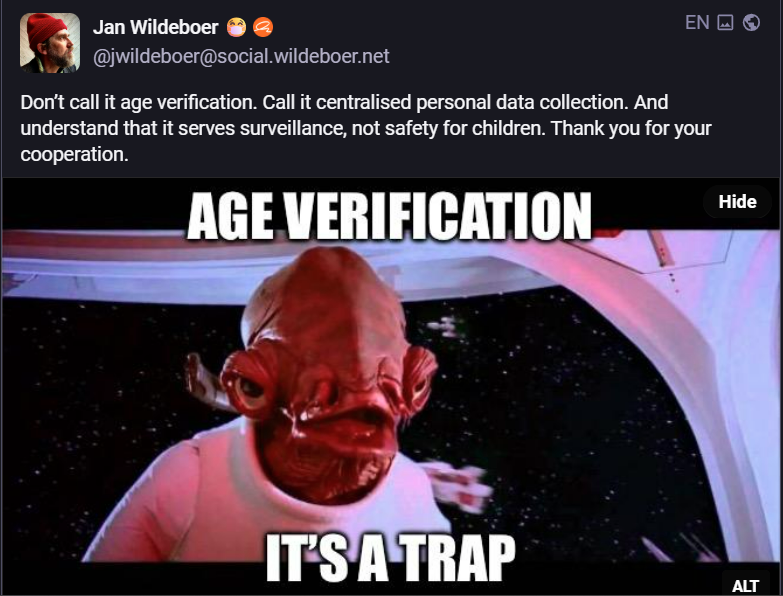
Task: Show image description via ALT badge
Action: tap(746, 585)
